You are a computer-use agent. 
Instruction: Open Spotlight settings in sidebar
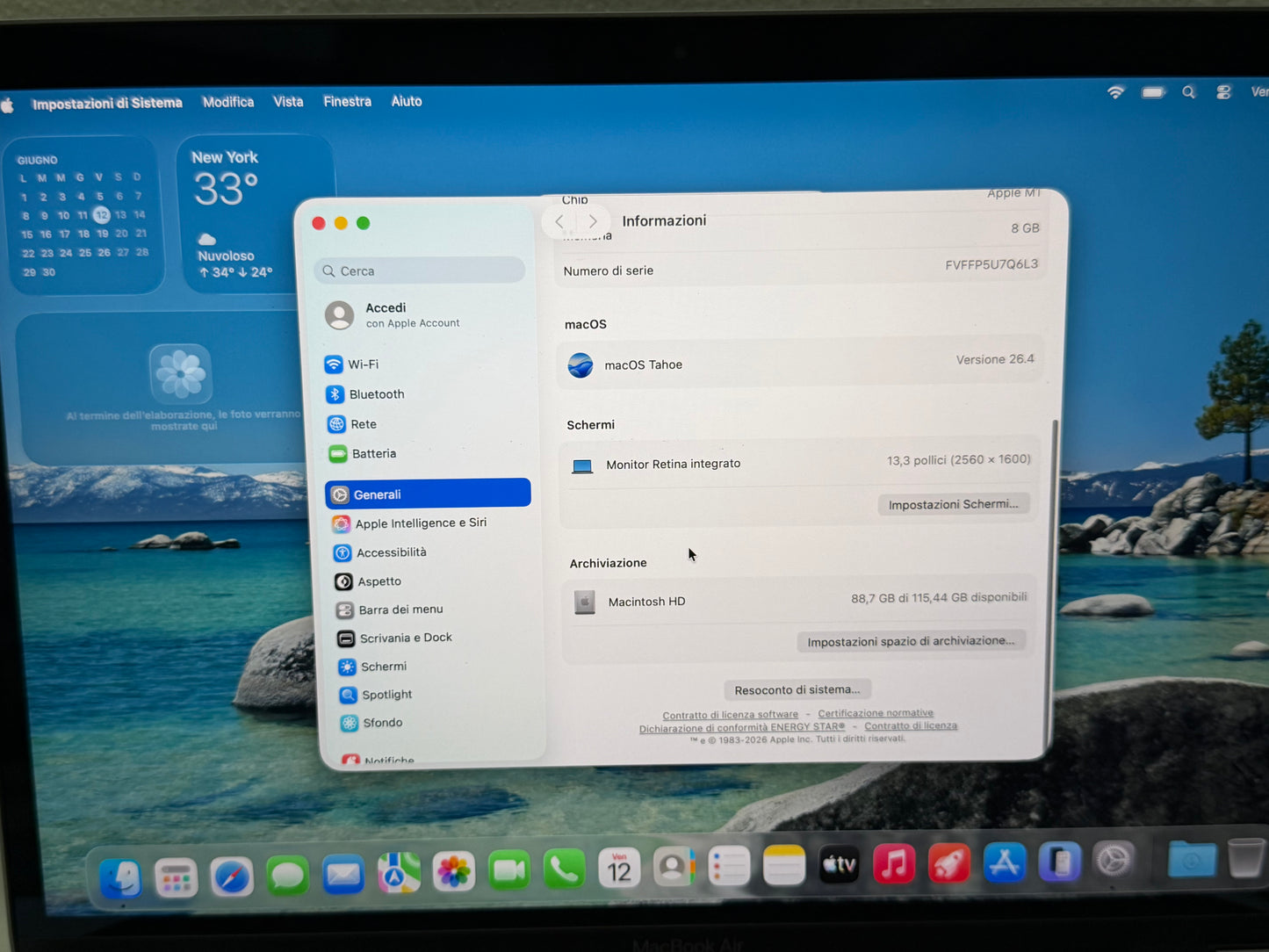[x=376, y=695]
